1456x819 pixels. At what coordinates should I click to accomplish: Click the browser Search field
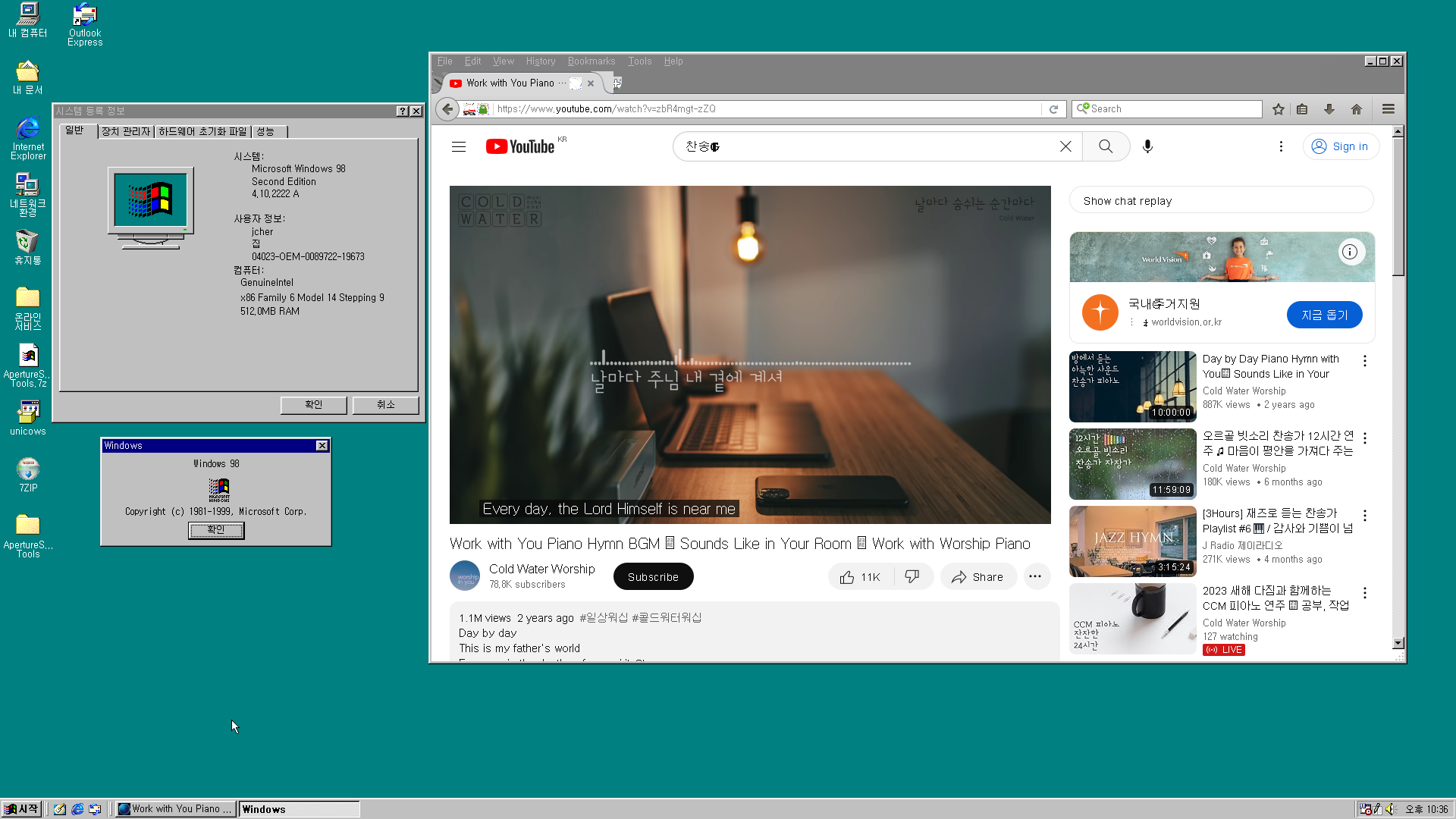(1168, 109)
